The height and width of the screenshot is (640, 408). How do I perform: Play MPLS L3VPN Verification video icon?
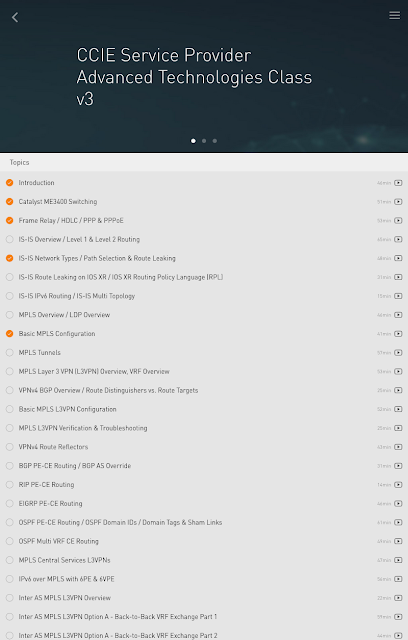(398, 428)
